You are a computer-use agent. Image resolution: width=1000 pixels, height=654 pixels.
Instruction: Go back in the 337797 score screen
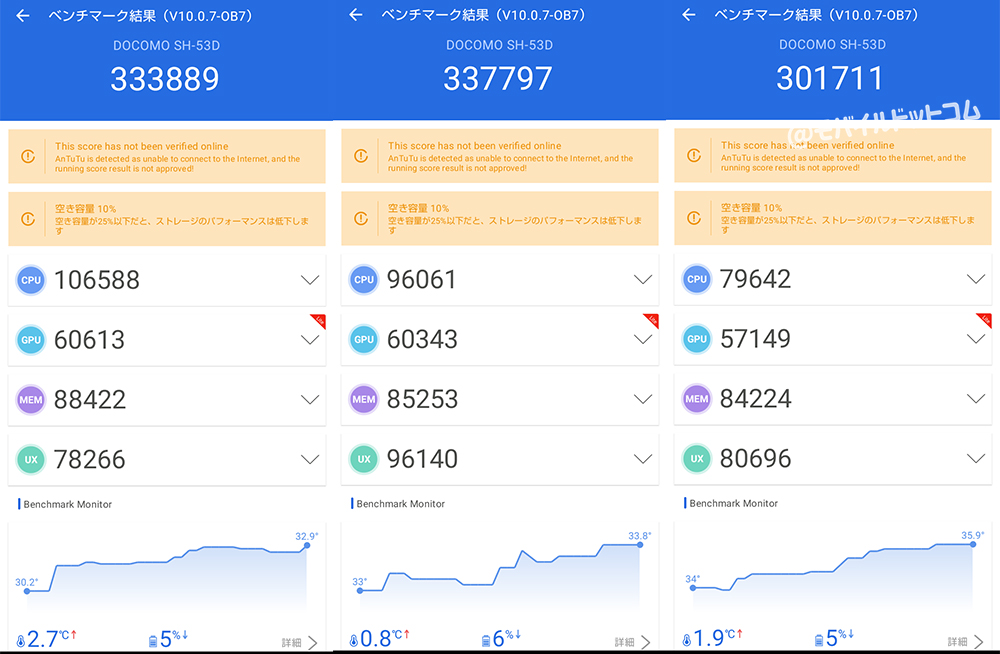point(356,15)
